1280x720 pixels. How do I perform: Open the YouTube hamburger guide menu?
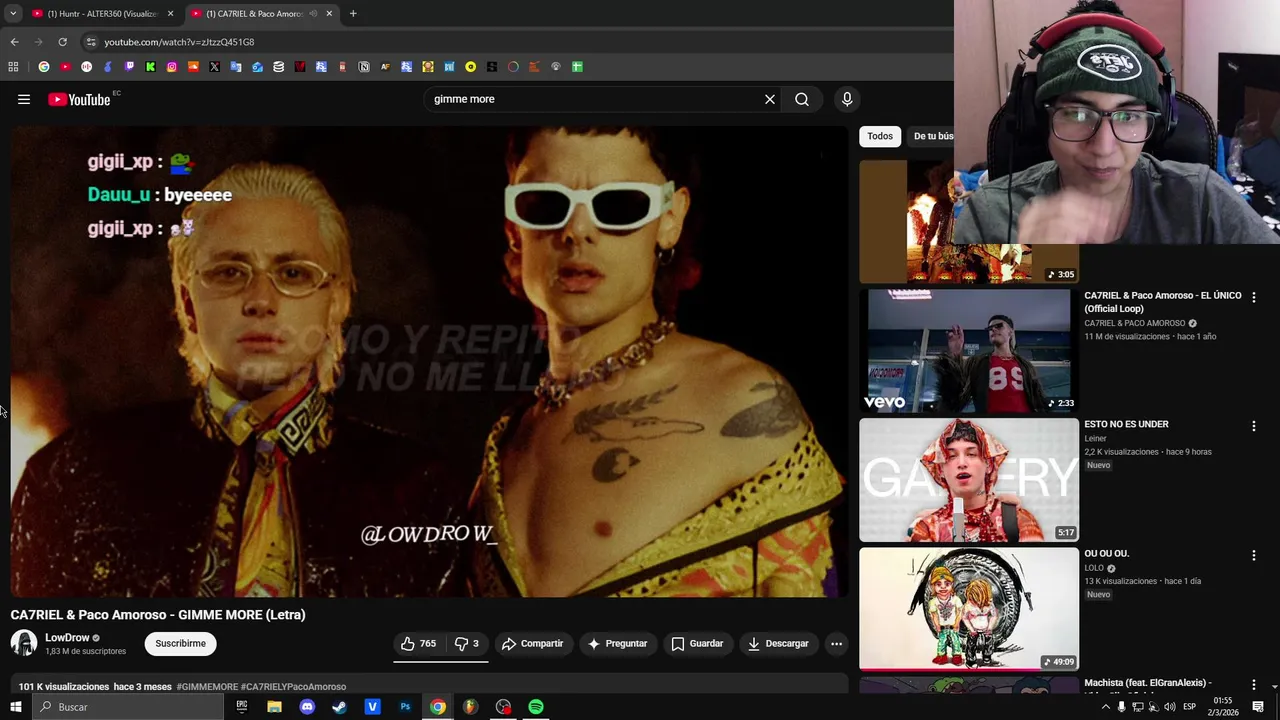tap(24, 99)
